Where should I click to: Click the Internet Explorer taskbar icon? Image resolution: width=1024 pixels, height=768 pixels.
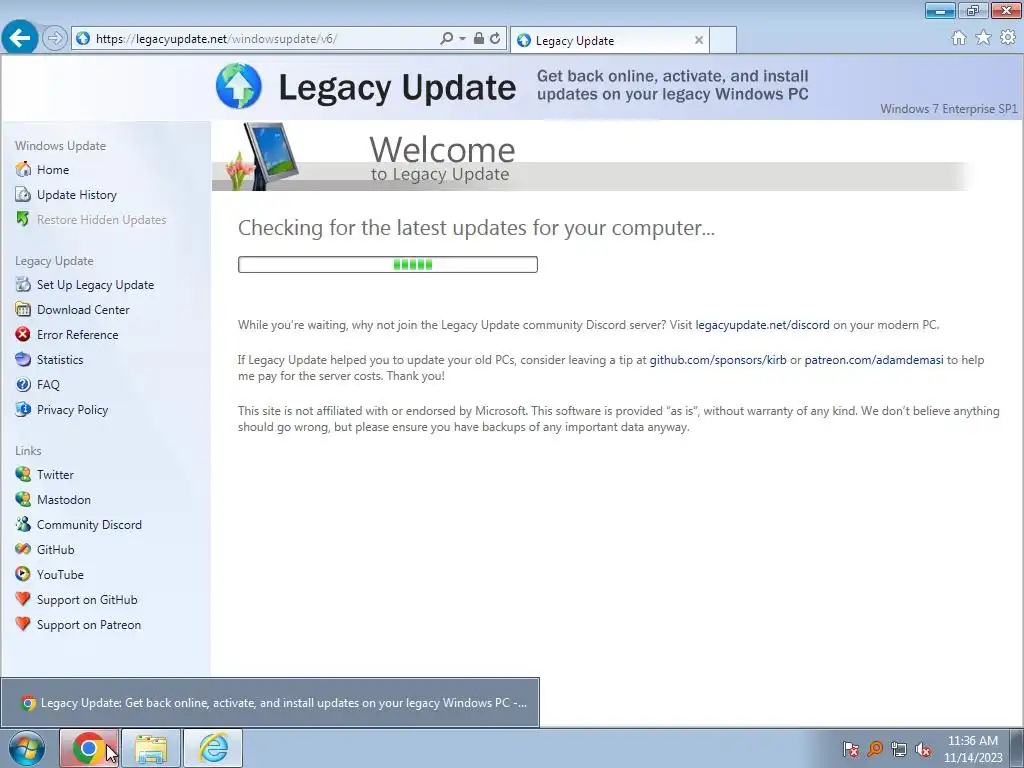(213, 748)
